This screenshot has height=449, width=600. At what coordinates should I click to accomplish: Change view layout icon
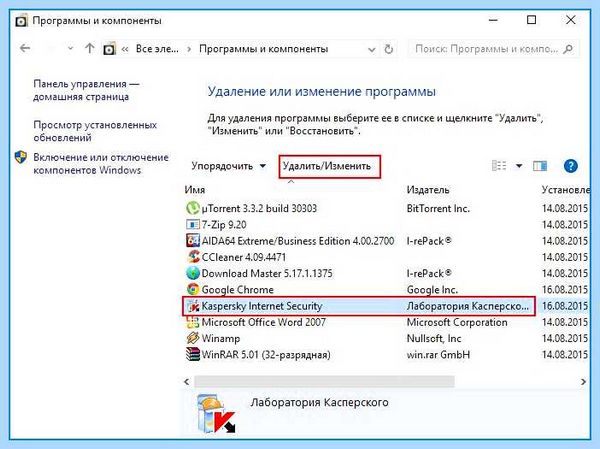(499, 166)
